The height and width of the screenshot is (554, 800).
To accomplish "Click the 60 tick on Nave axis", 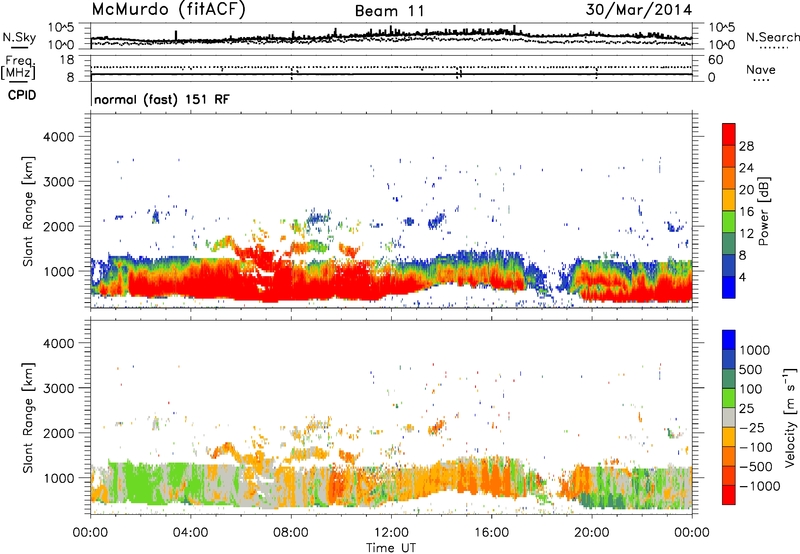I will click(x=716, y=60).
